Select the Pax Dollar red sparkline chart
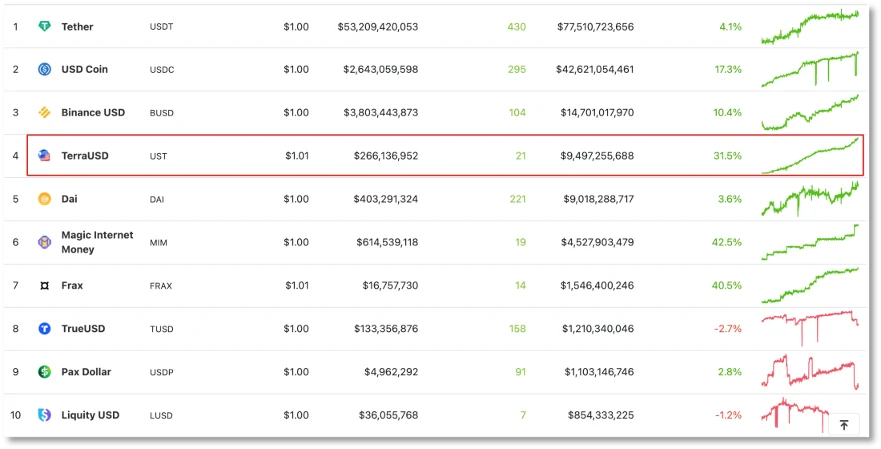Screen dimensions: 881x449 pos(810,372)
